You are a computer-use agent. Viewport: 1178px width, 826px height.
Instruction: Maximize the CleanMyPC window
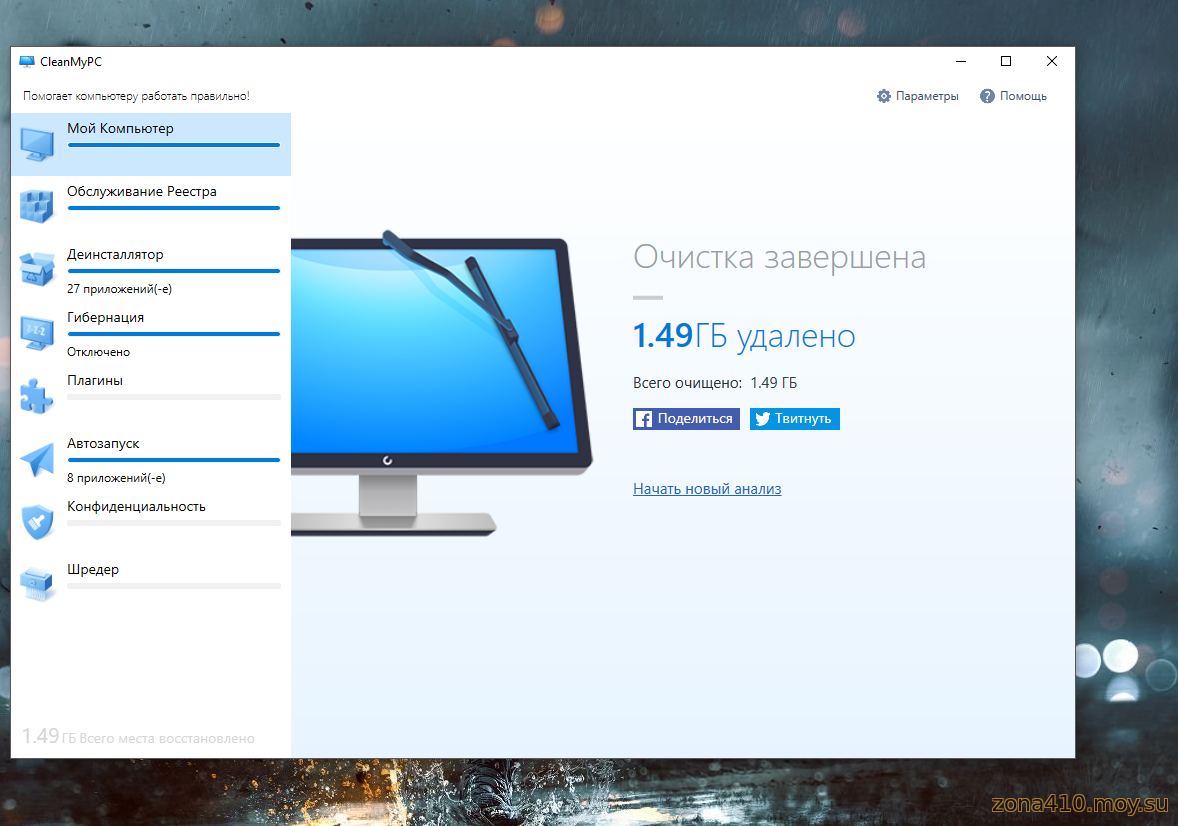[1006, 61]
